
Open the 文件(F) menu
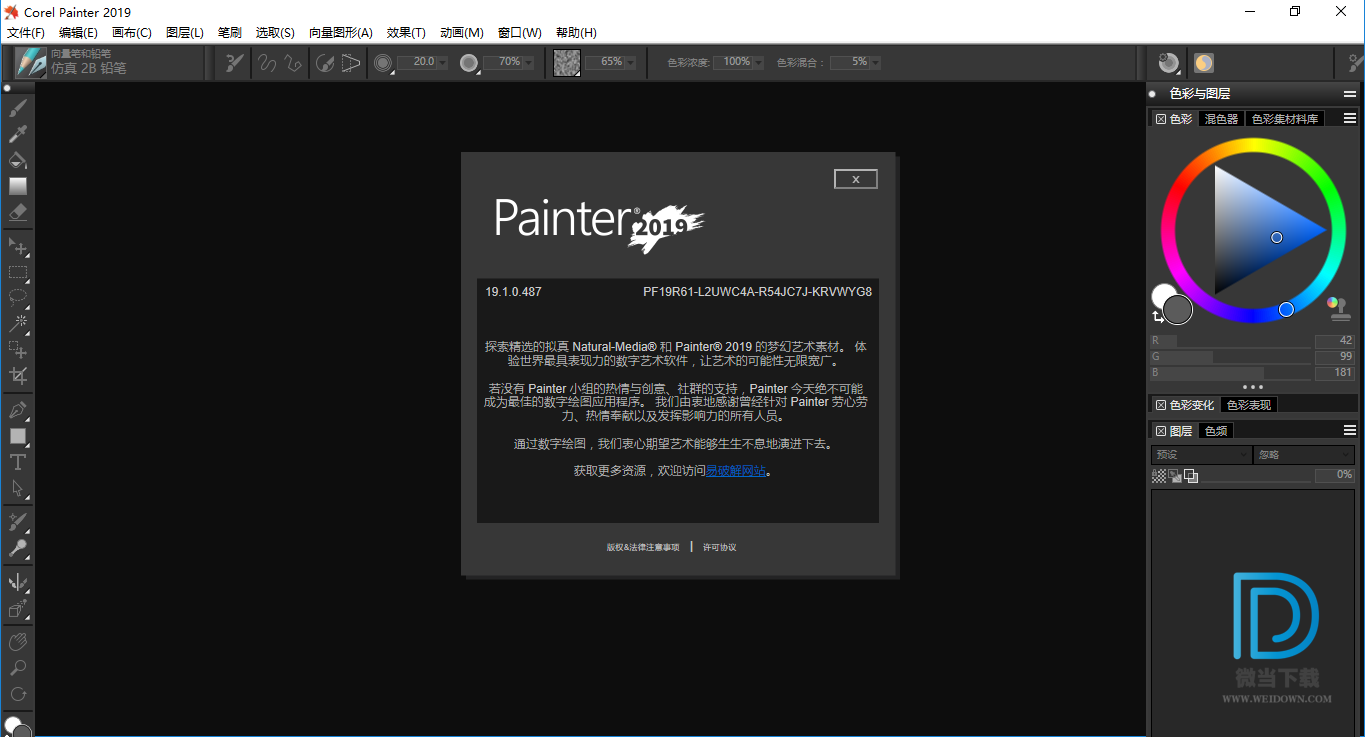coord(25,33)
